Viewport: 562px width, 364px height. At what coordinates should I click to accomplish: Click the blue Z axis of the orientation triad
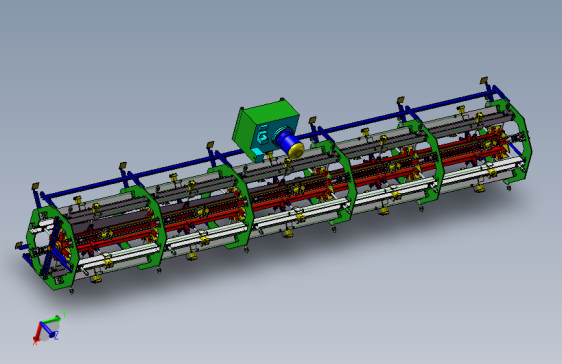(48, 330)
